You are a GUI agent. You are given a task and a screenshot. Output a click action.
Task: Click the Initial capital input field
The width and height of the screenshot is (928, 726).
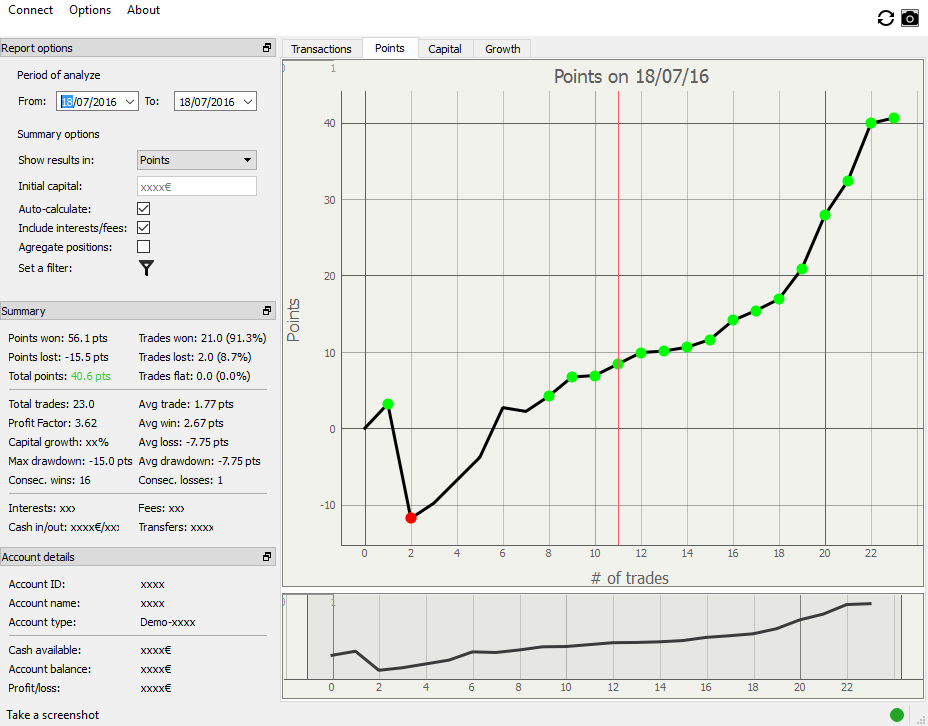pos(196,186)
